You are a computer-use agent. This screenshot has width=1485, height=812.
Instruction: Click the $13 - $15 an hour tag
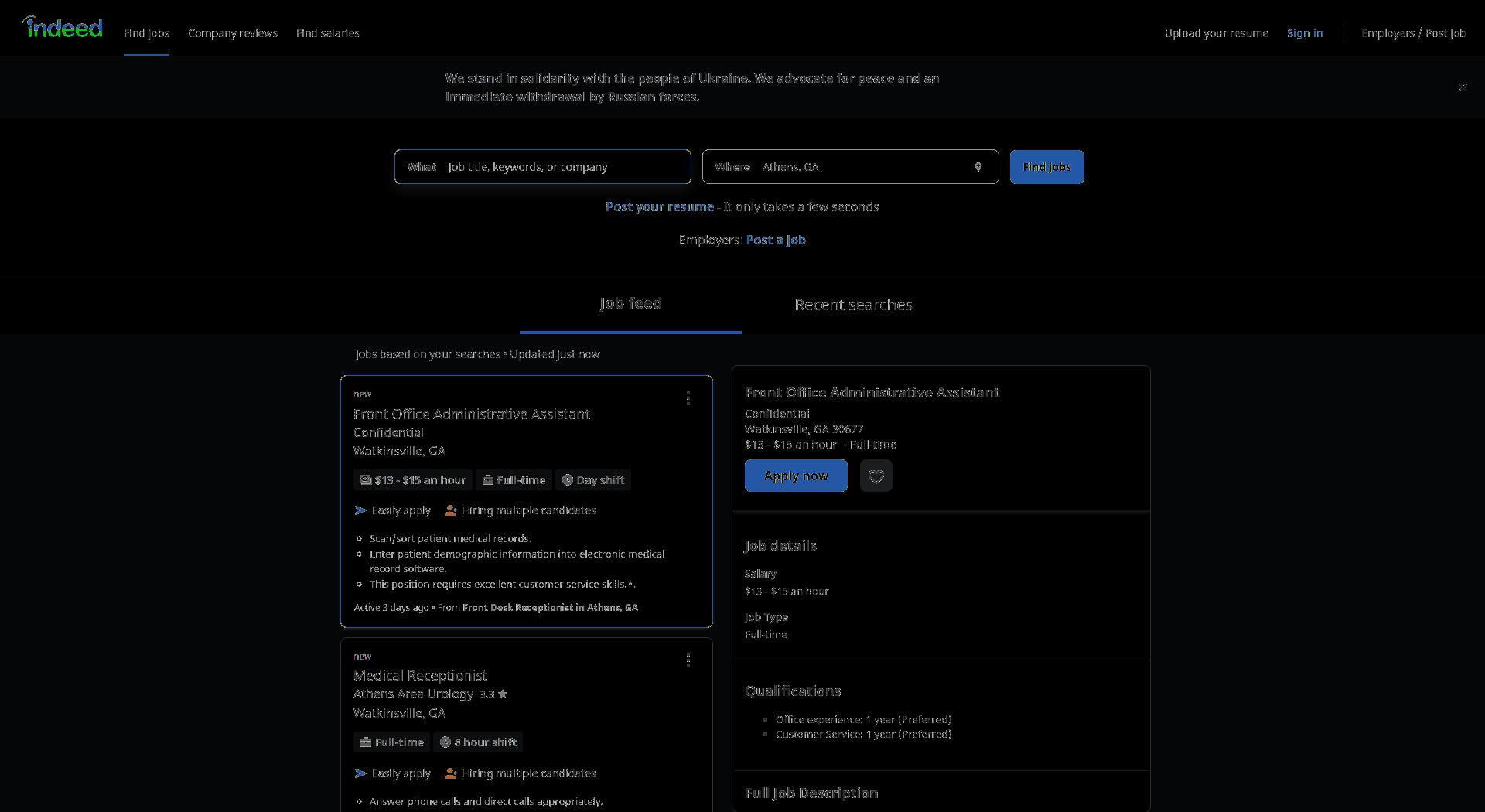[413, 480]
